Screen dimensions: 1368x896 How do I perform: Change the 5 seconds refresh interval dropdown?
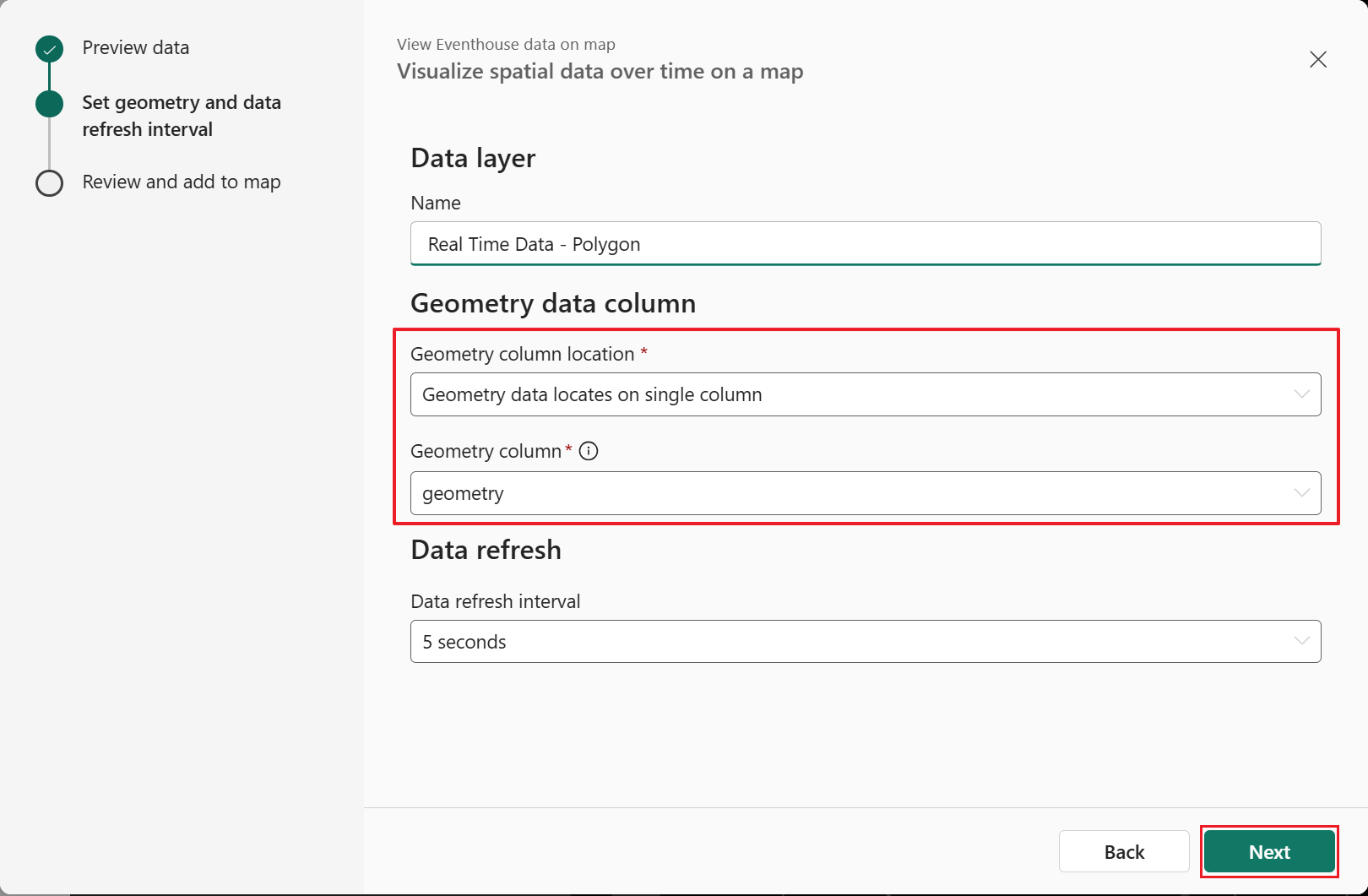(x=865, y=642)
